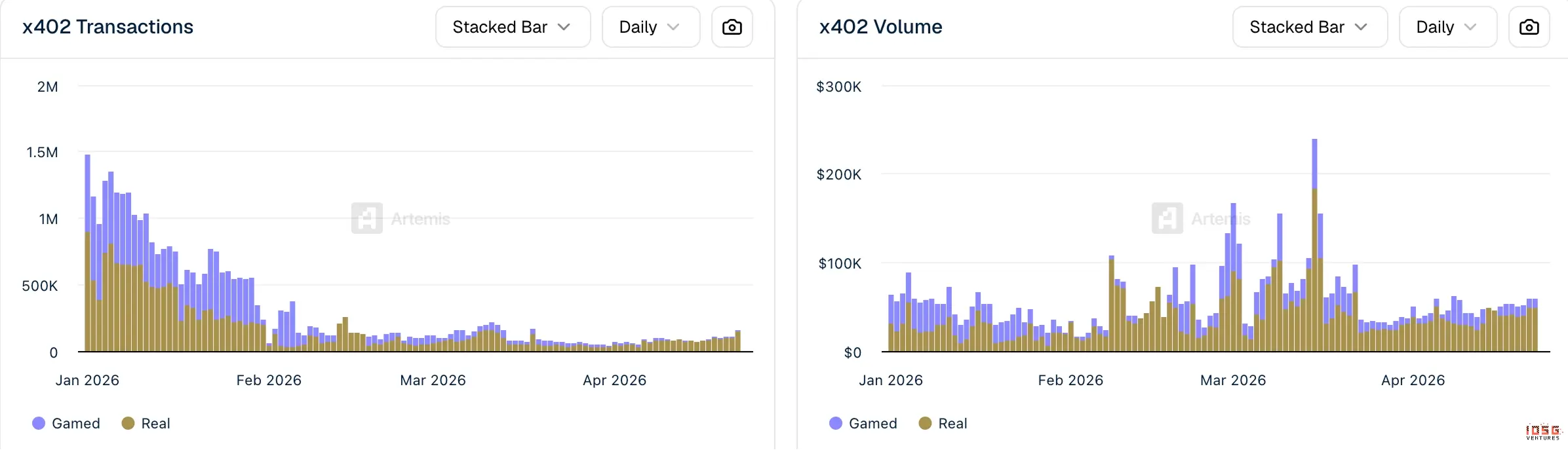Click the x402 Volume title
This screenshot has width=1568, height=450.
880,27
